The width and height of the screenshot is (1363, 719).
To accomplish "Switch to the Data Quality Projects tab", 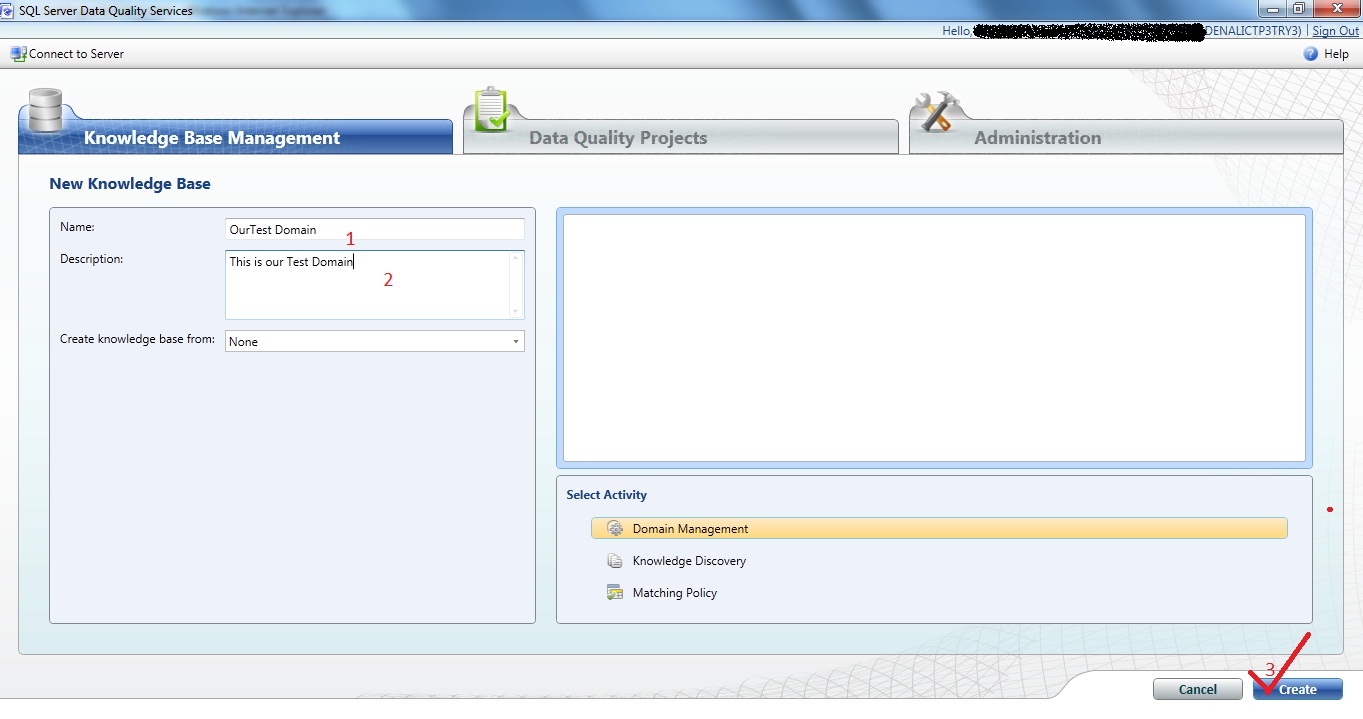I will [x=680, y=137].
